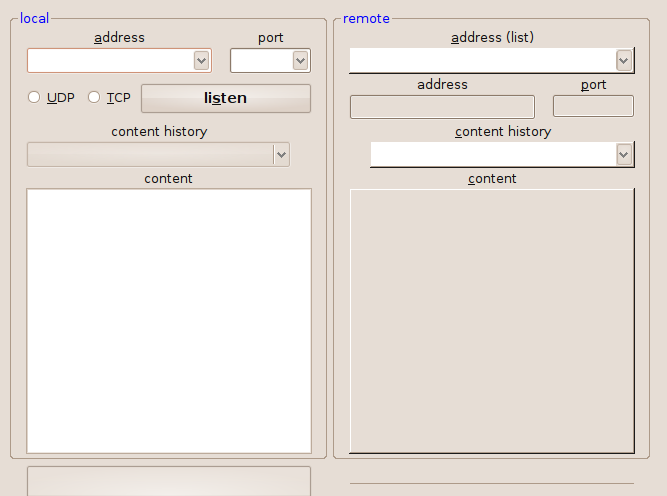This screenshot has height=496, width=667.
Task: Expand the local port dropdown arrow
Action: click(300, 61)
